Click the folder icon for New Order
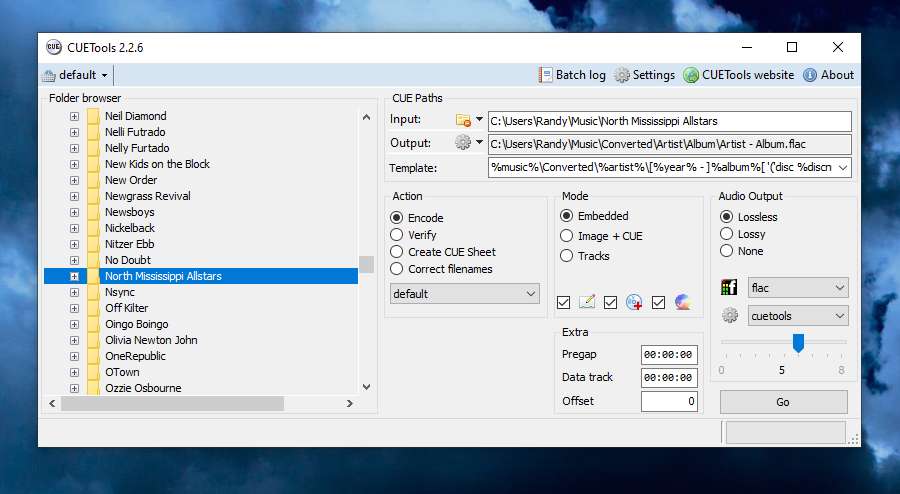 pos(93,180)
